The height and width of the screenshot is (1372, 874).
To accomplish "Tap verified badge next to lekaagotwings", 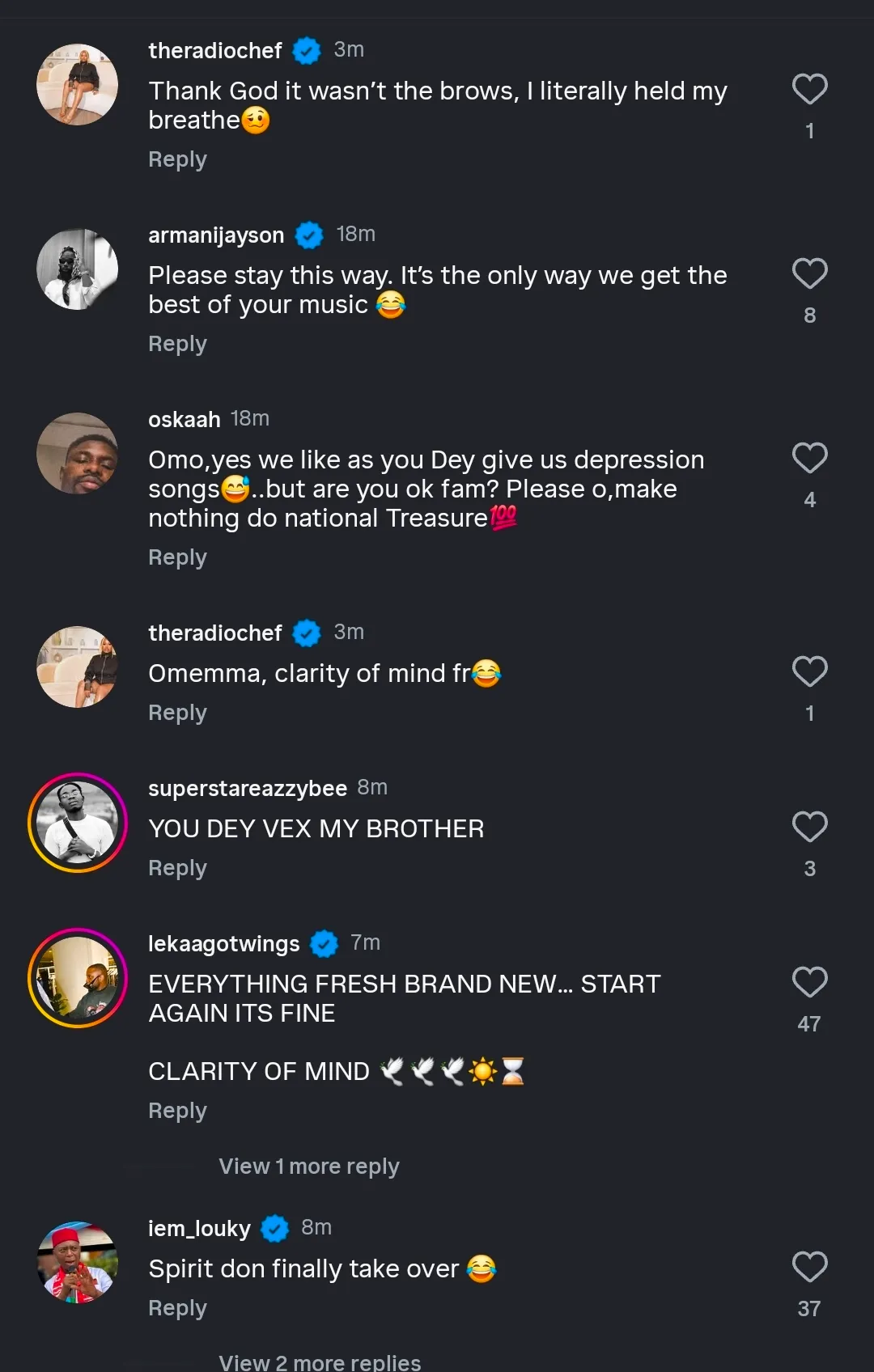I will pyautogui.click(x=325, y=943).
